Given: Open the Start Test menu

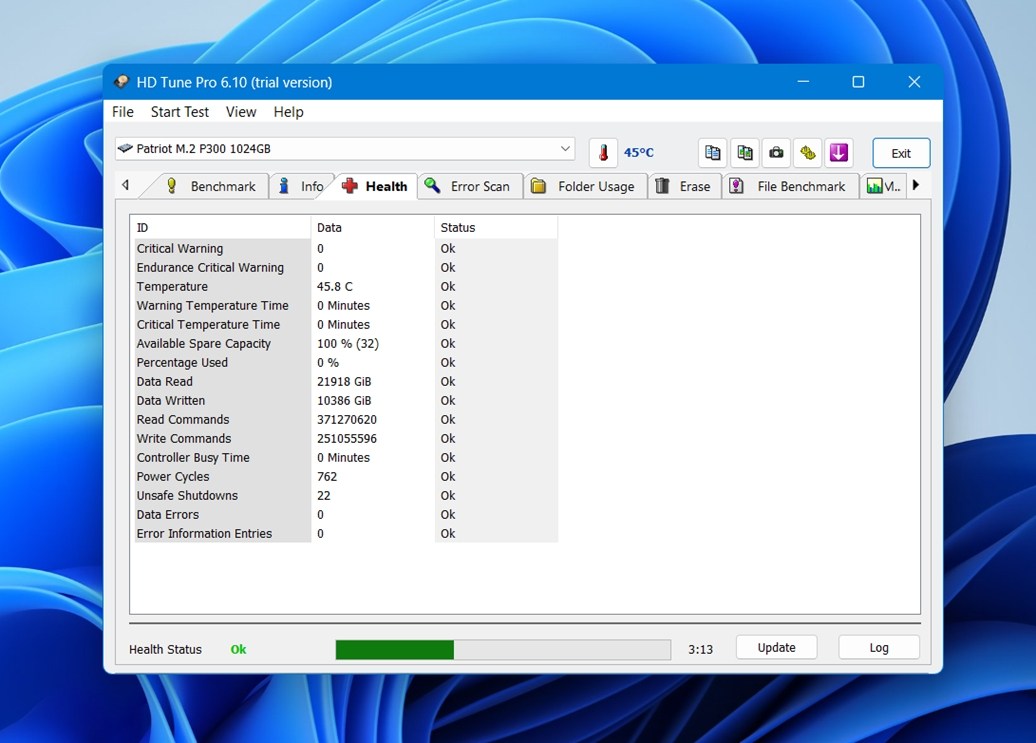Looking at the screenshot, I should 180,112.
